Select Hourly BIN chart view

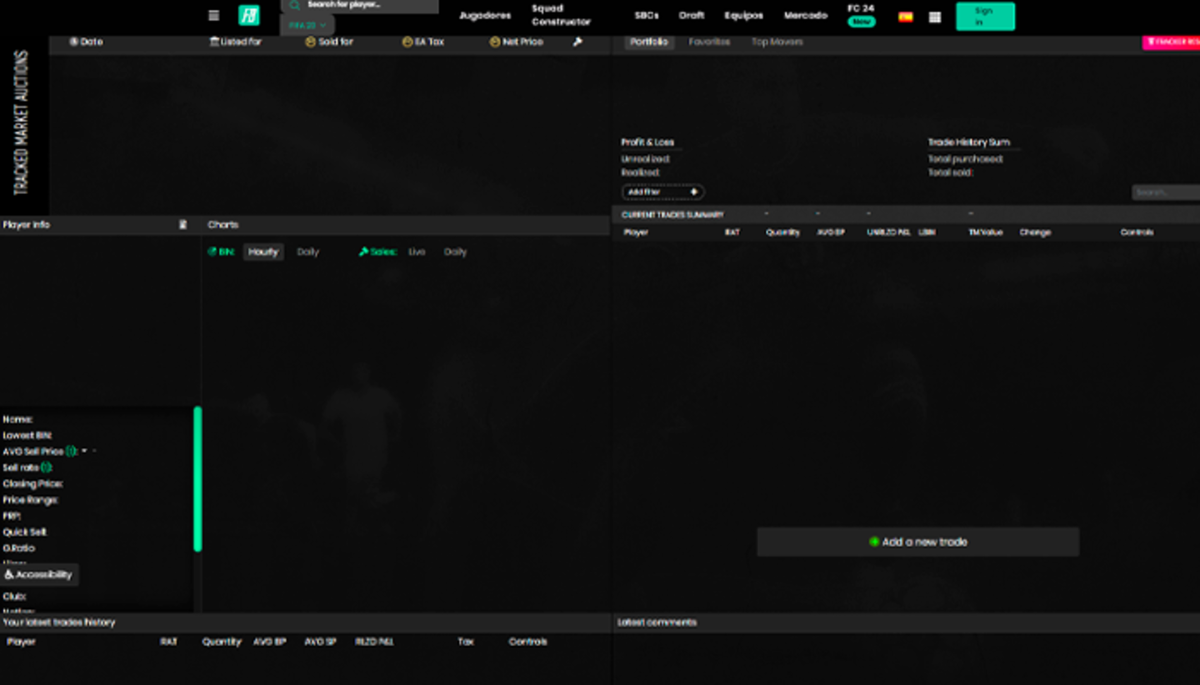point(263,252)
